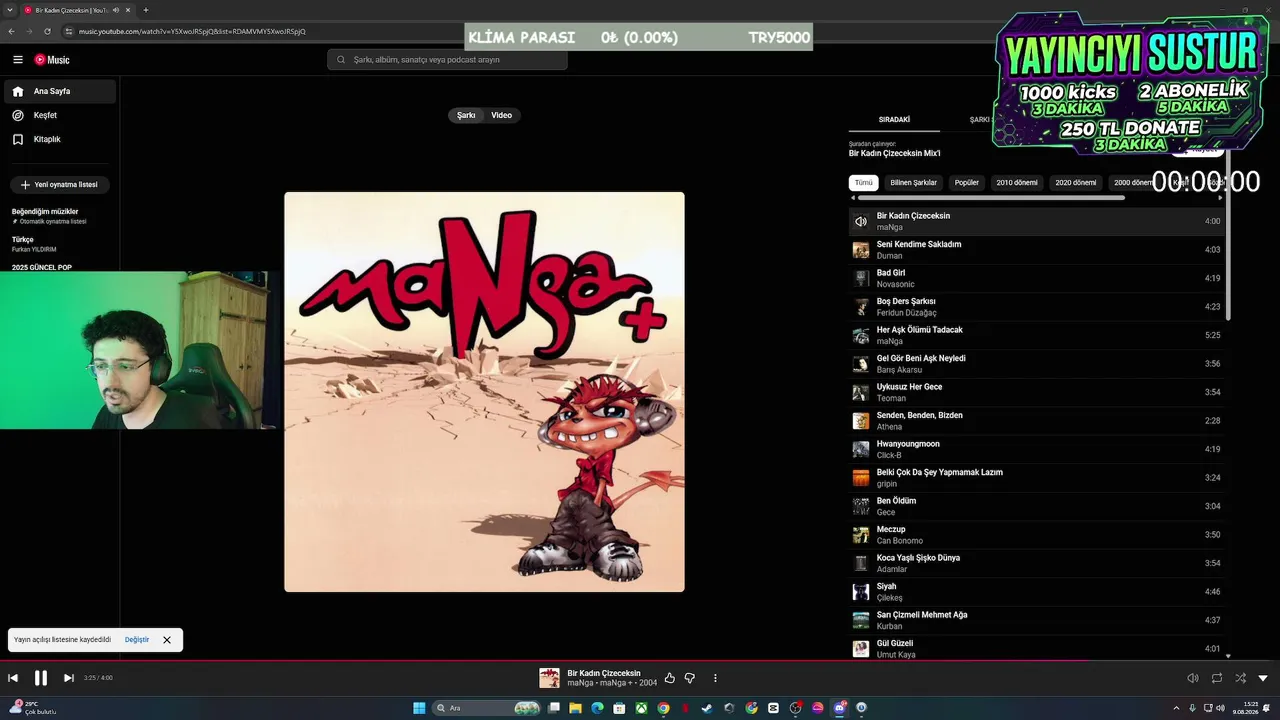Click the Seni Kendime Sakladım thumbnail

click(860, 250)
